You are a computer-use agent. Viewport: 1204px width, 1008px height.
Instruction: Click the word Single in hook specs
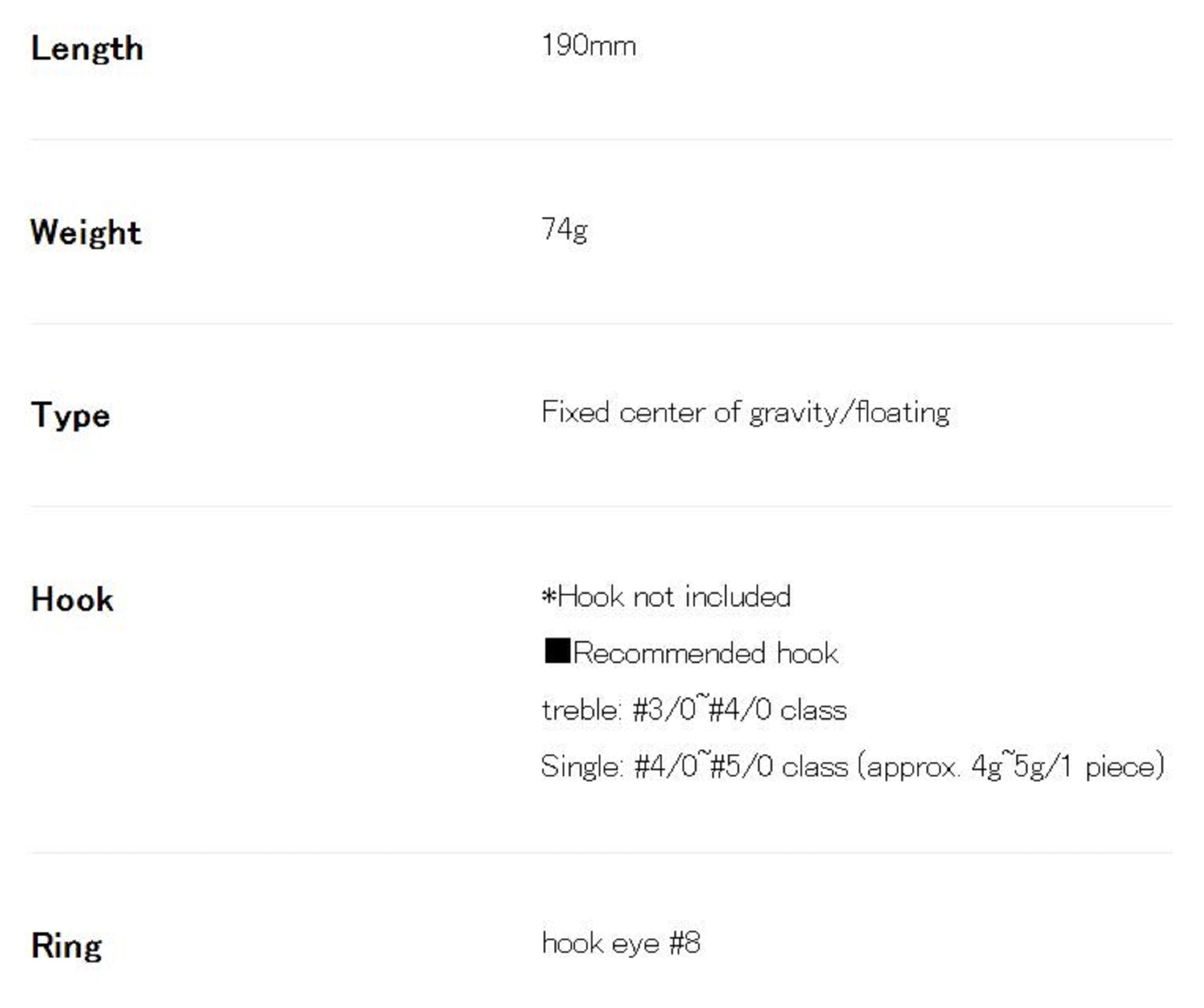tap(580, 767)
